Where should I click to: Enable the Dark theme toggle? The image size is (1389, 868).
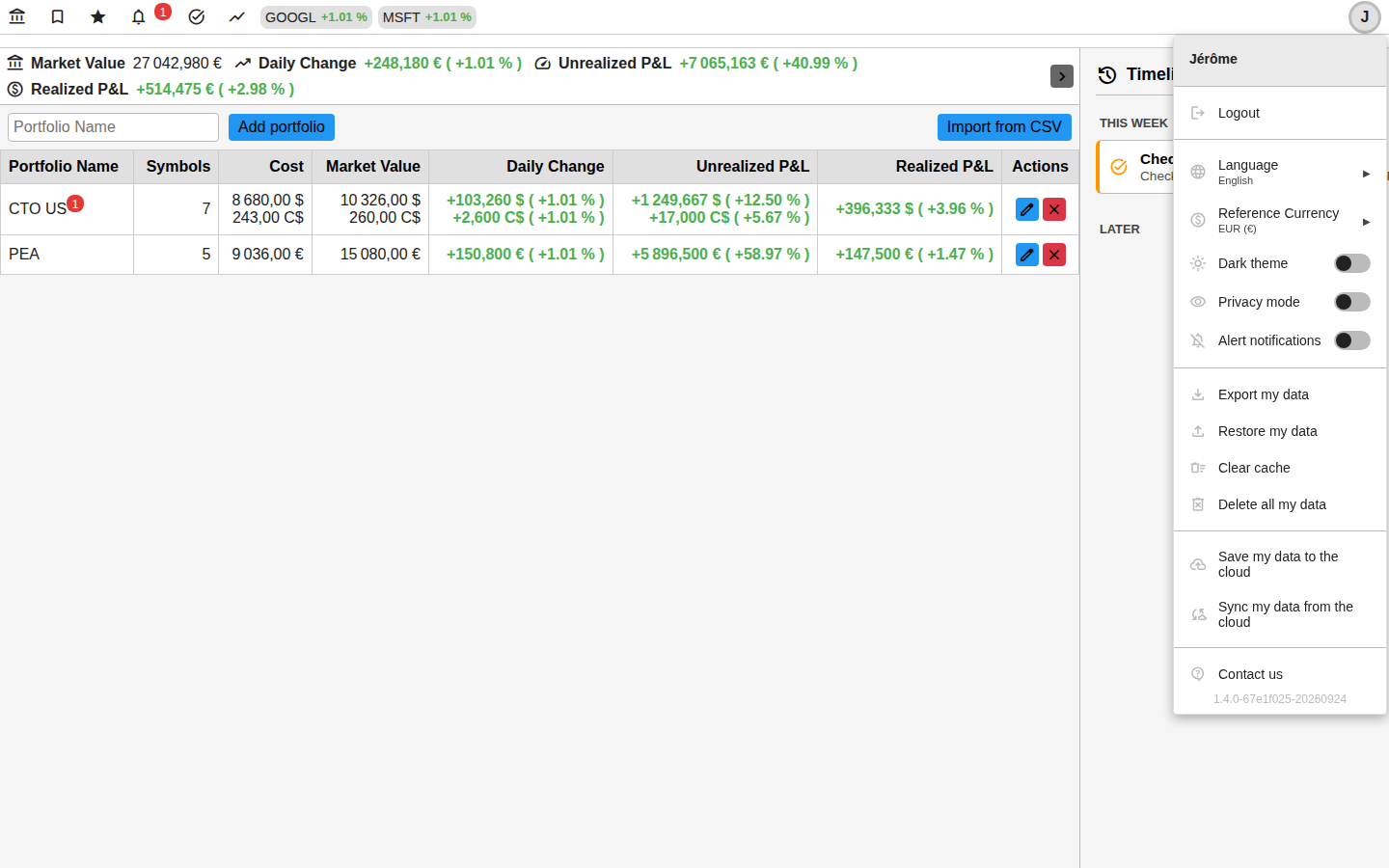pyautogui.click(x=1352, y=263)
